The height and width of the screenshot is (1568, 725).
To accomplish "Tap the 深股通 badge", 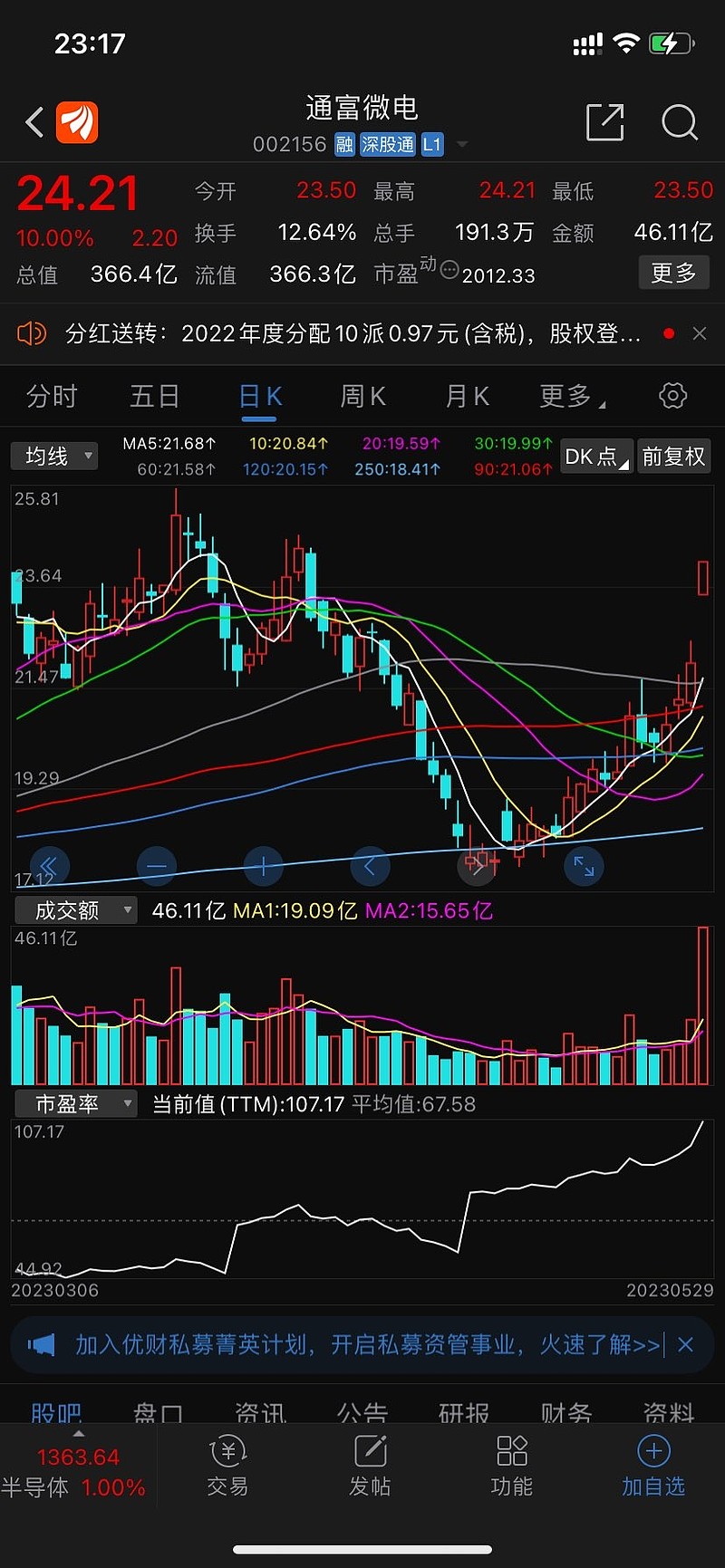I will pos(388,144).
